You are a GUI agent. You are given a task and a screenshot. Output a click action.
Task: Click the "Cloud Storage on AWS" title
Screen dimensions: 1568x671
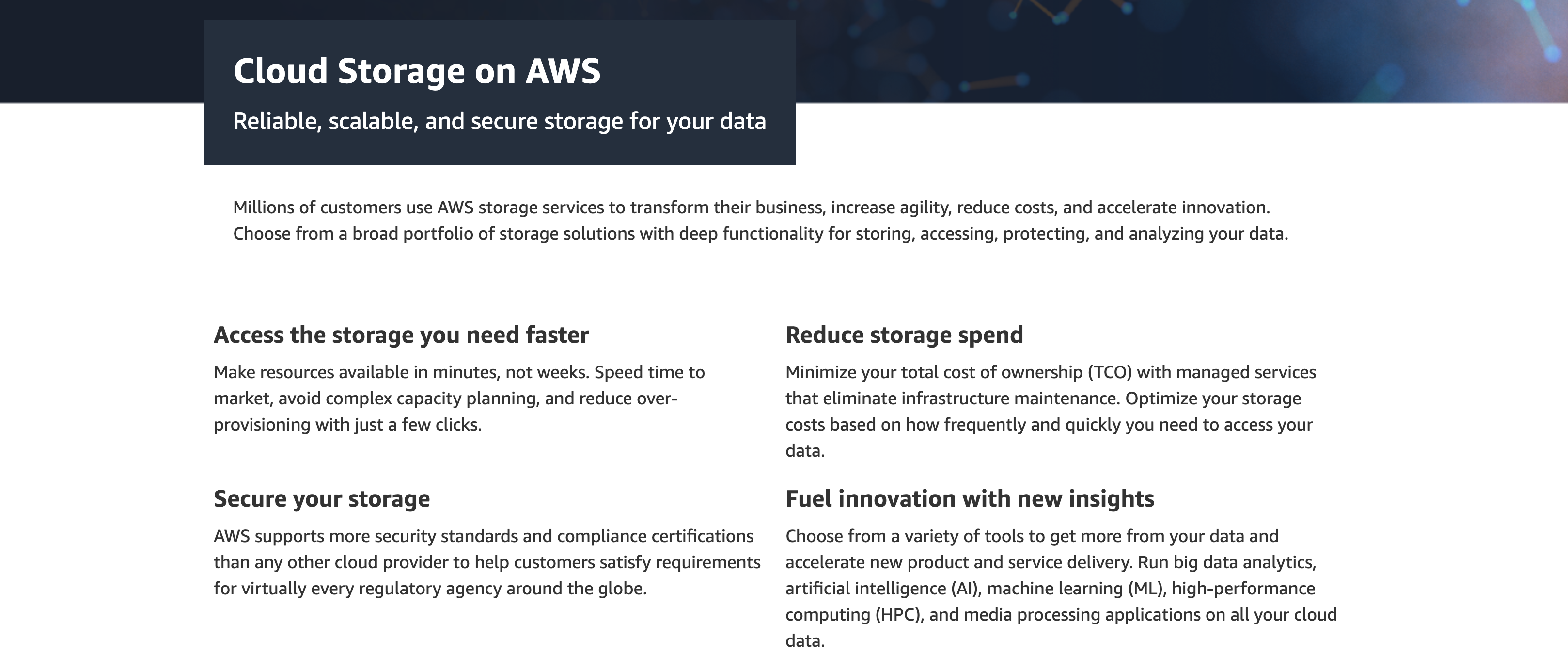click(x=417, y=71)
